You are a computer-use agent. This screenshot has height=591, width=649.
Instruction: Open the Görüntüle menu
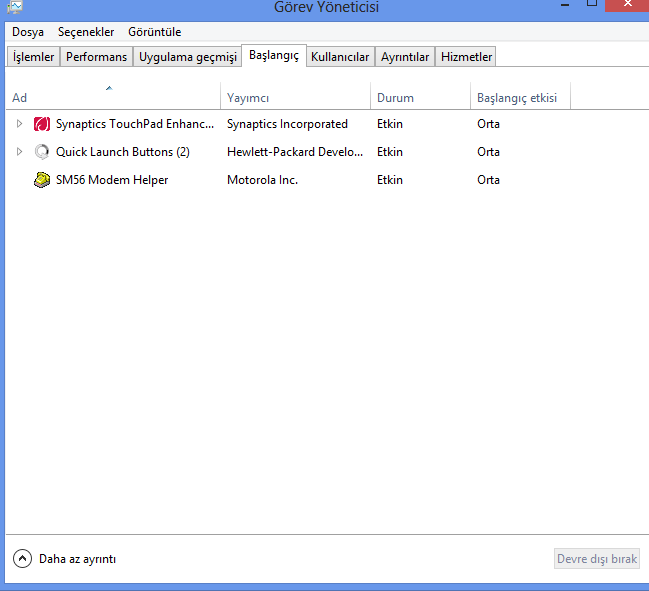tap(154, 32)
